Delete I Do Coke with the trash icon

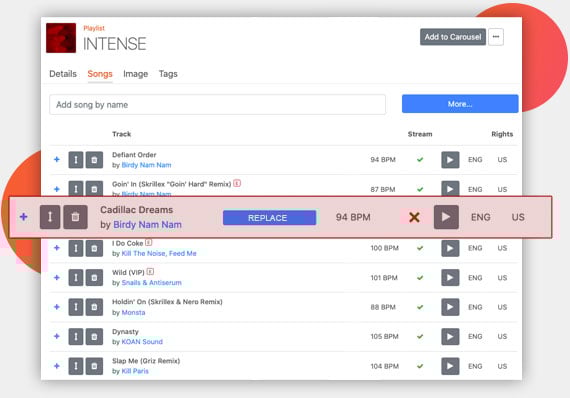[94, 248]
